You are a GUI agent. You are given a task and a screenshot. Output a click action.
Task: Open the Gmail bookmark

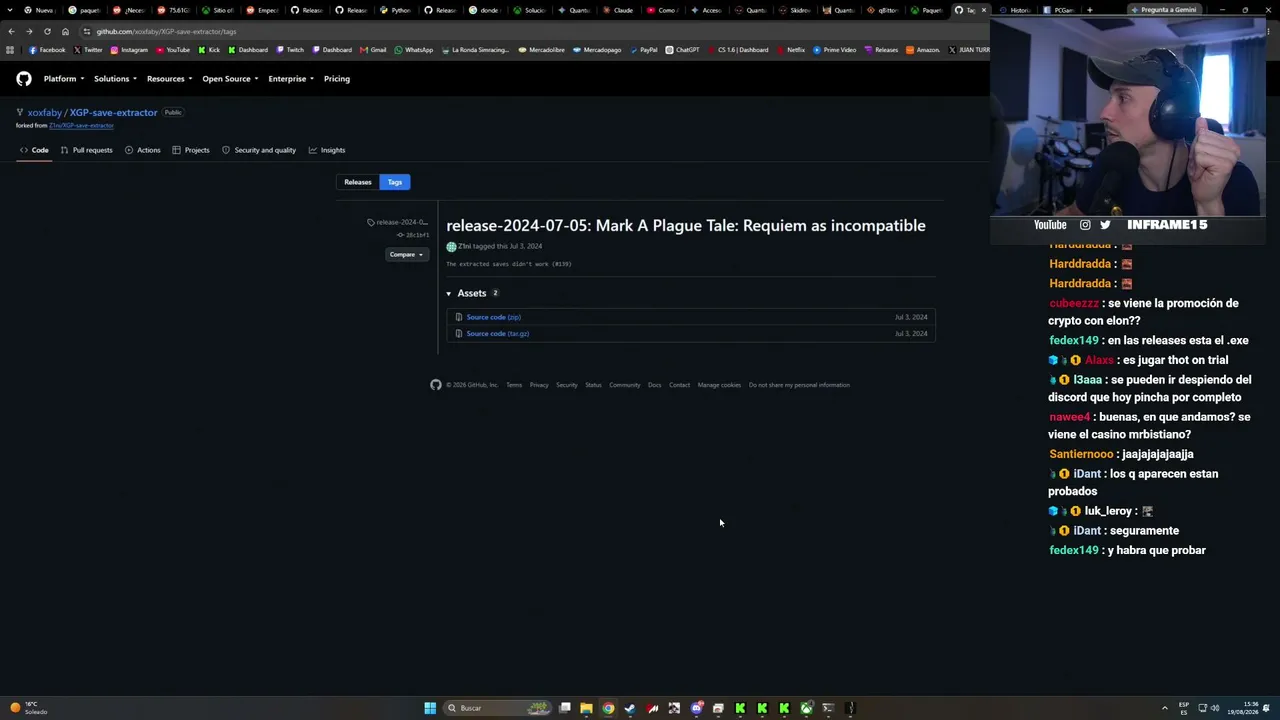[x=373, y=50]
